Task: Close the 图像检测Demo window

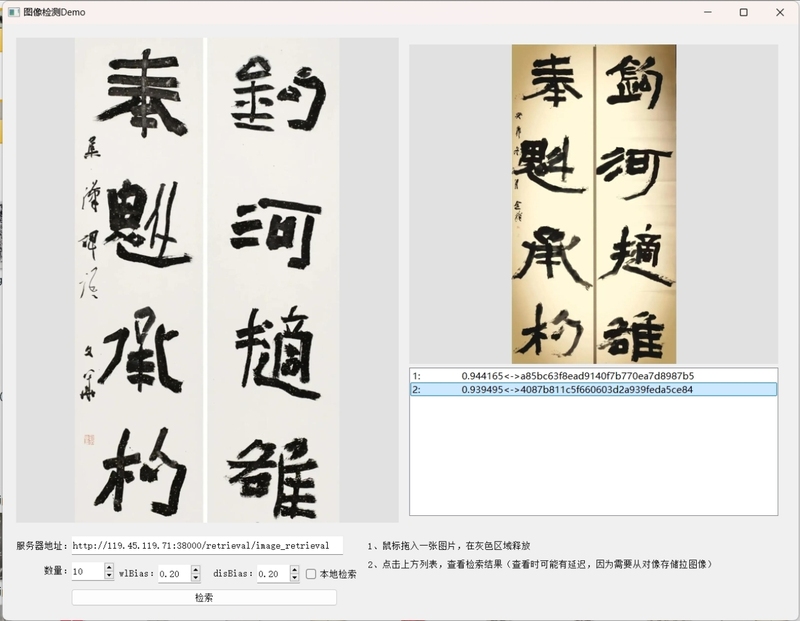Action: pos(780,12)
